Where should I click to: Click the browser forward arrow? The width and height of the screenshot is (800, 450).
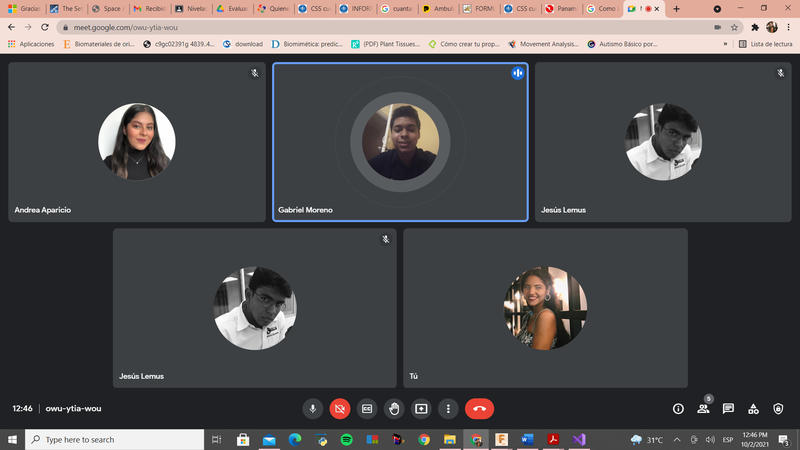[28, 27]
